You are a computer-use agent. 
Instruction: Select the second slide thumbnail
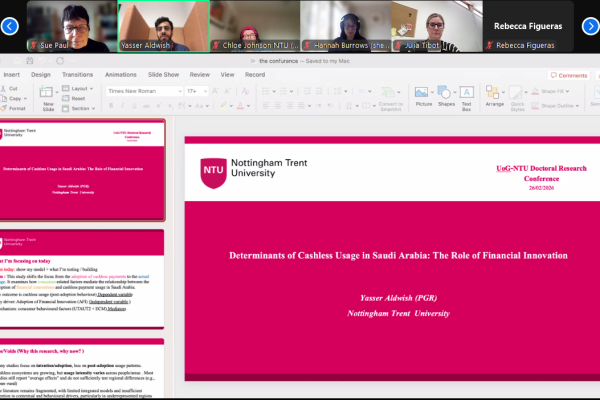(x=82, y=279)
